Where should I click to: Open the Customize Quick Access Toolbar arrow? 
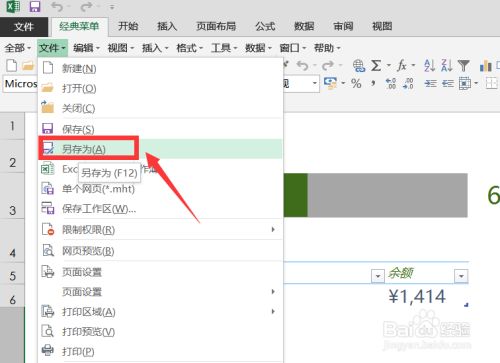112,7
